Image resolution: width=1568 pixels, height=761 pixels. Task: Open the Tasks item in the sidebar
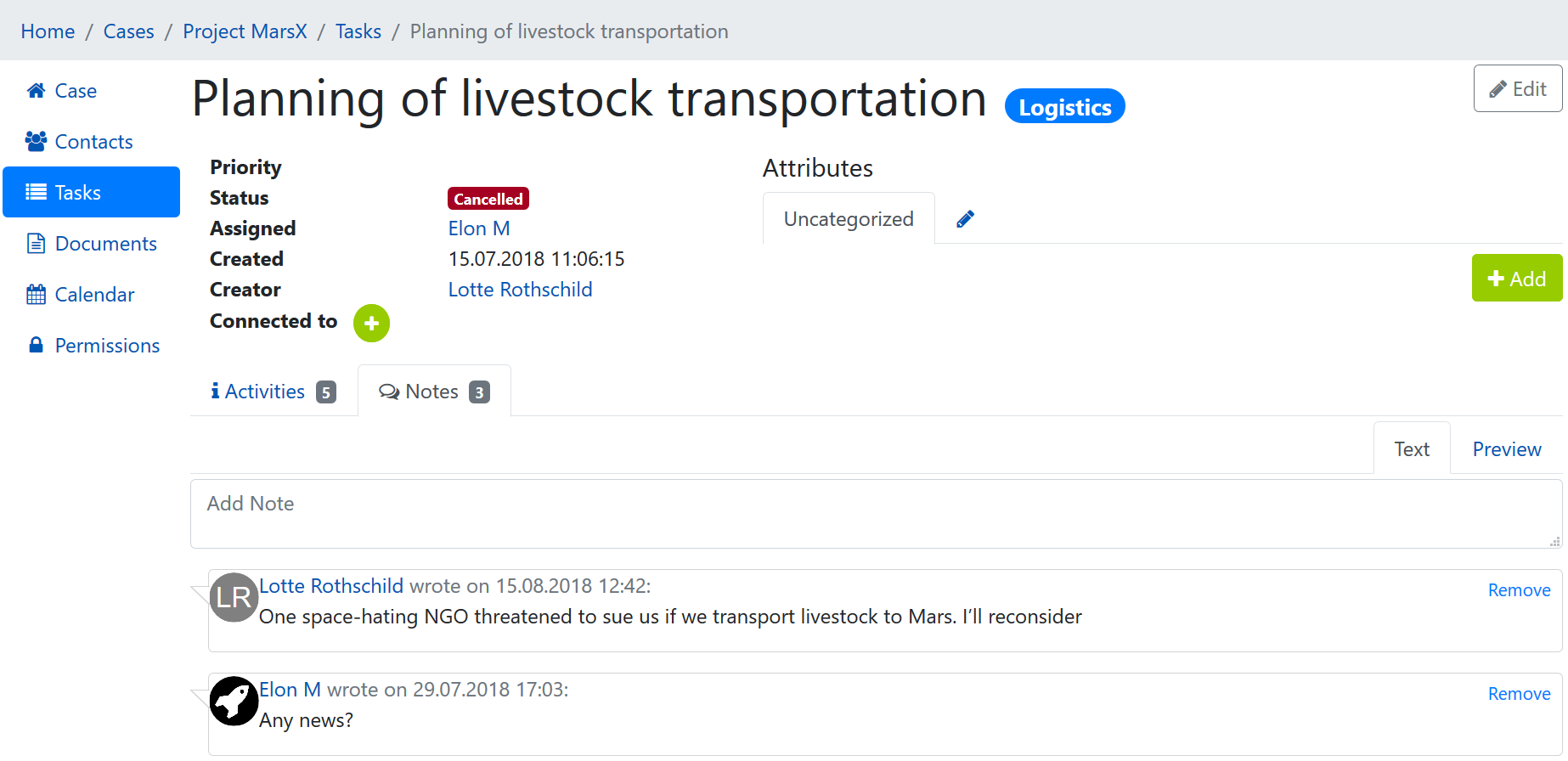pos(92,192)
